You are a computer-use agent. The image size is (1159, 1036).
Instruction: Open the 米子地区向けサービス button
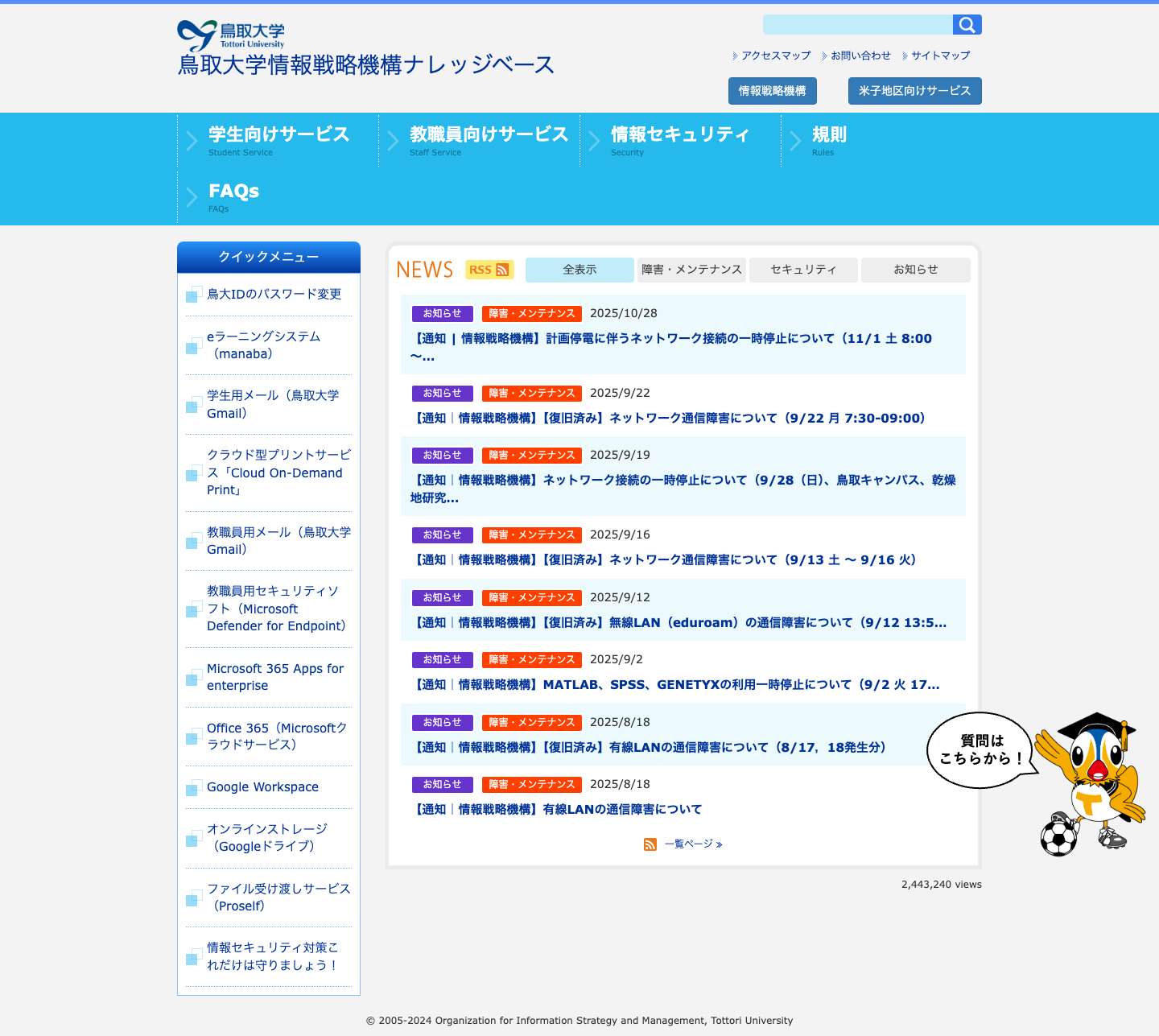(914, 90)
